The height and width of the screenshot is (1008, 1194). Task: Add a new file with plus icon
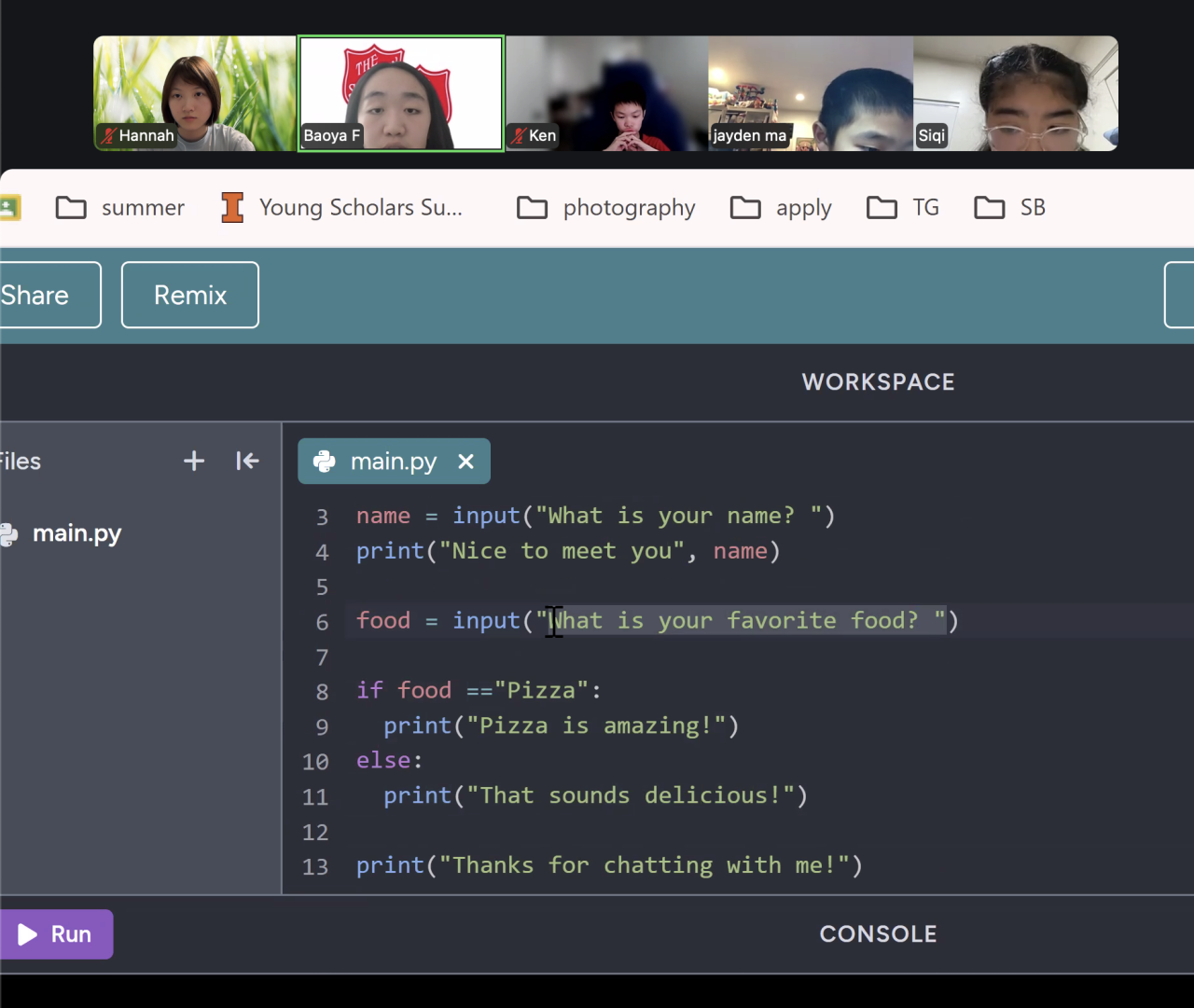[x=193, y=461]
